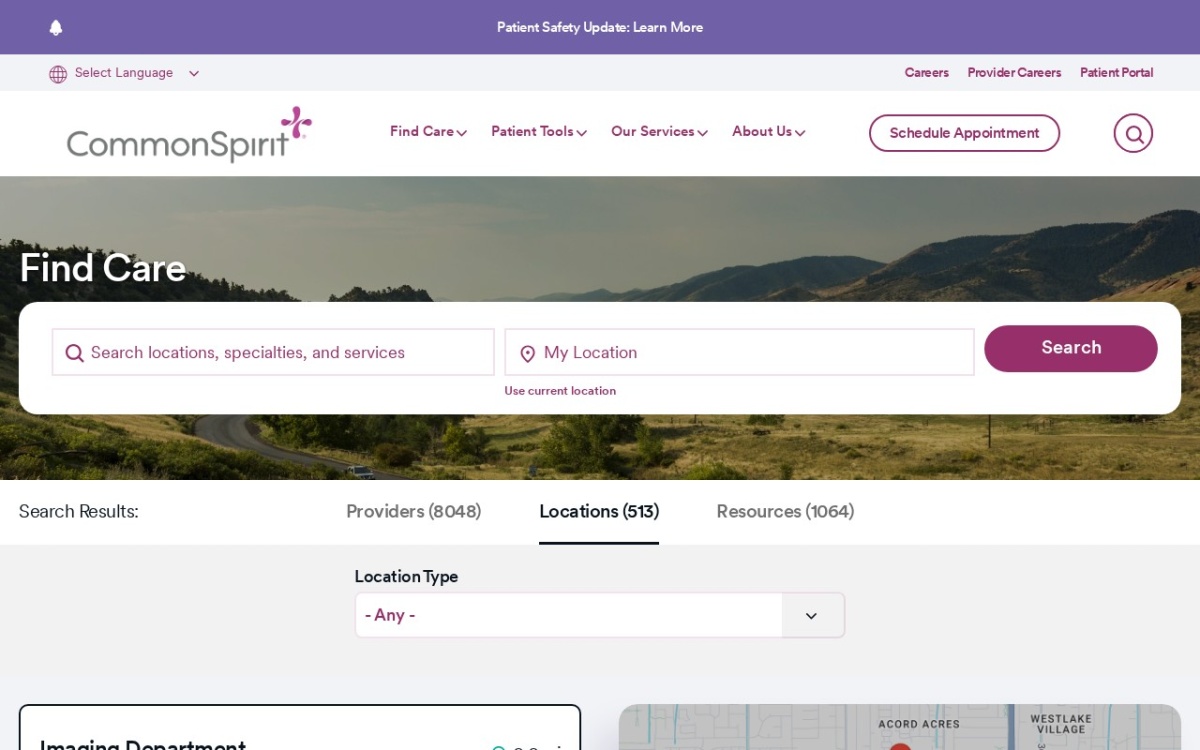The image size is (1200, 750).
Task: Focus the My Location input field
Action: 739,352
